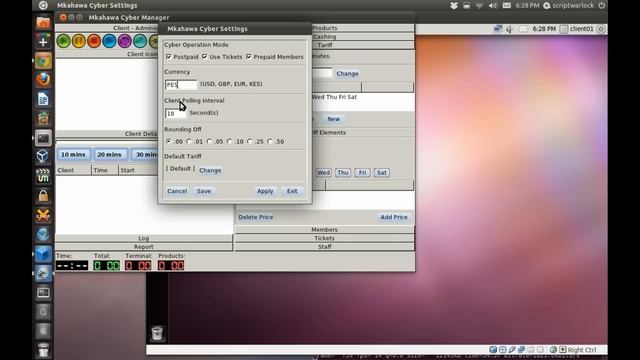Open the Dropbox indicator in the top panel
The image size is (640, 360).
453,6
